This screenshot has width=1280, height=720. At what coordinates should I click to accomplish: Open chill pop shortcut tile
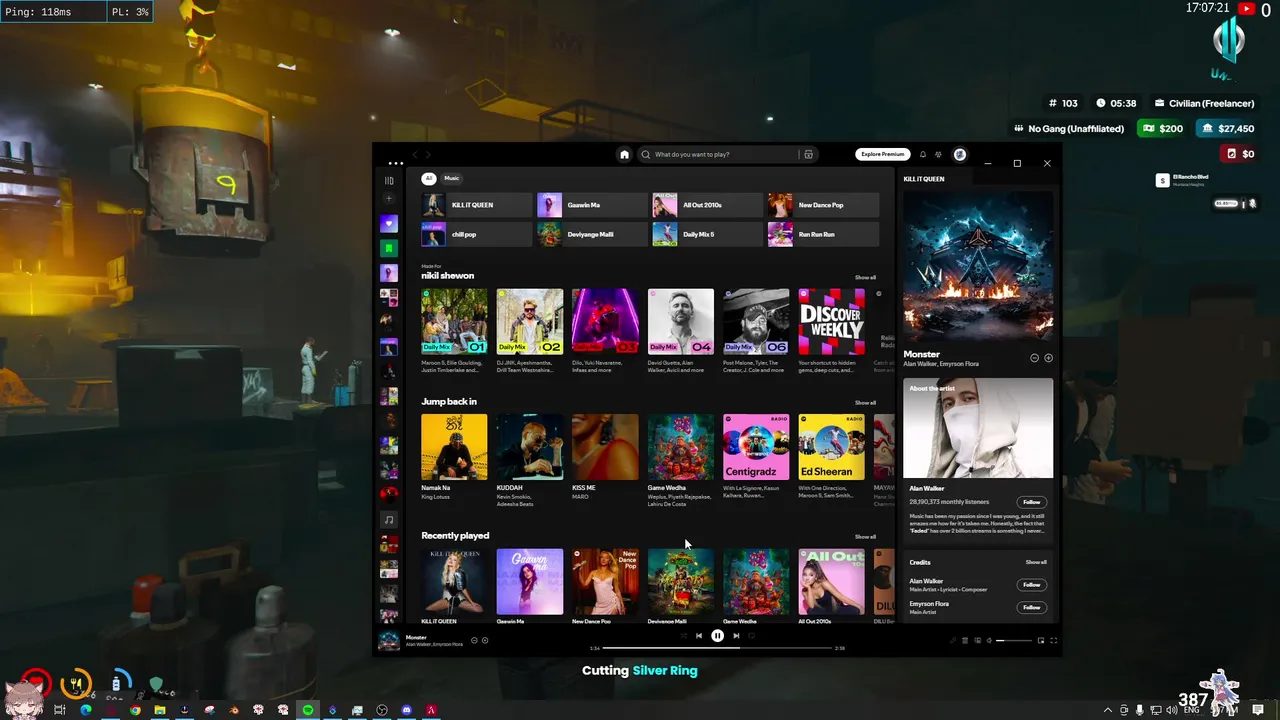click(476, 234)
